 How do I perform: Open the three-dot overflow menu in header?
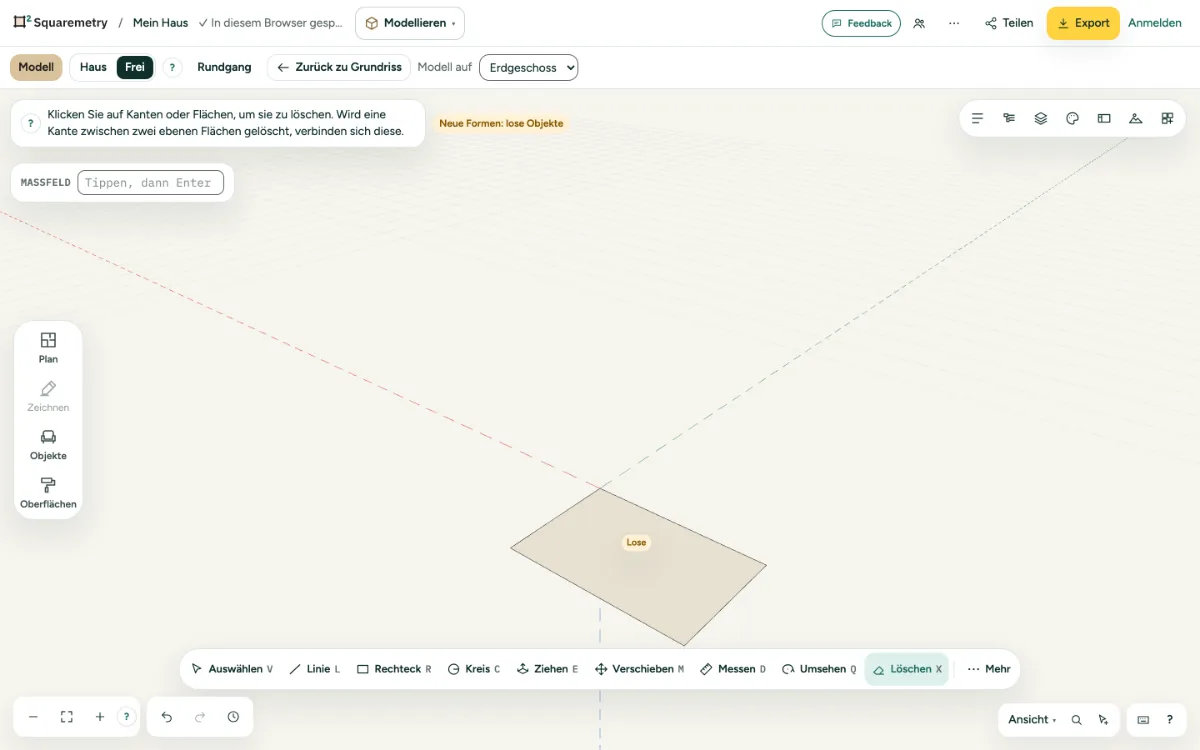point(954,23)
